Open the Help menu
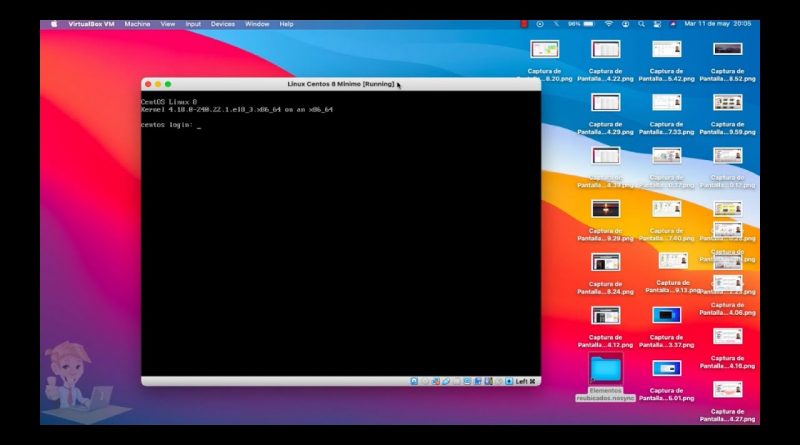 click(286, 24)
